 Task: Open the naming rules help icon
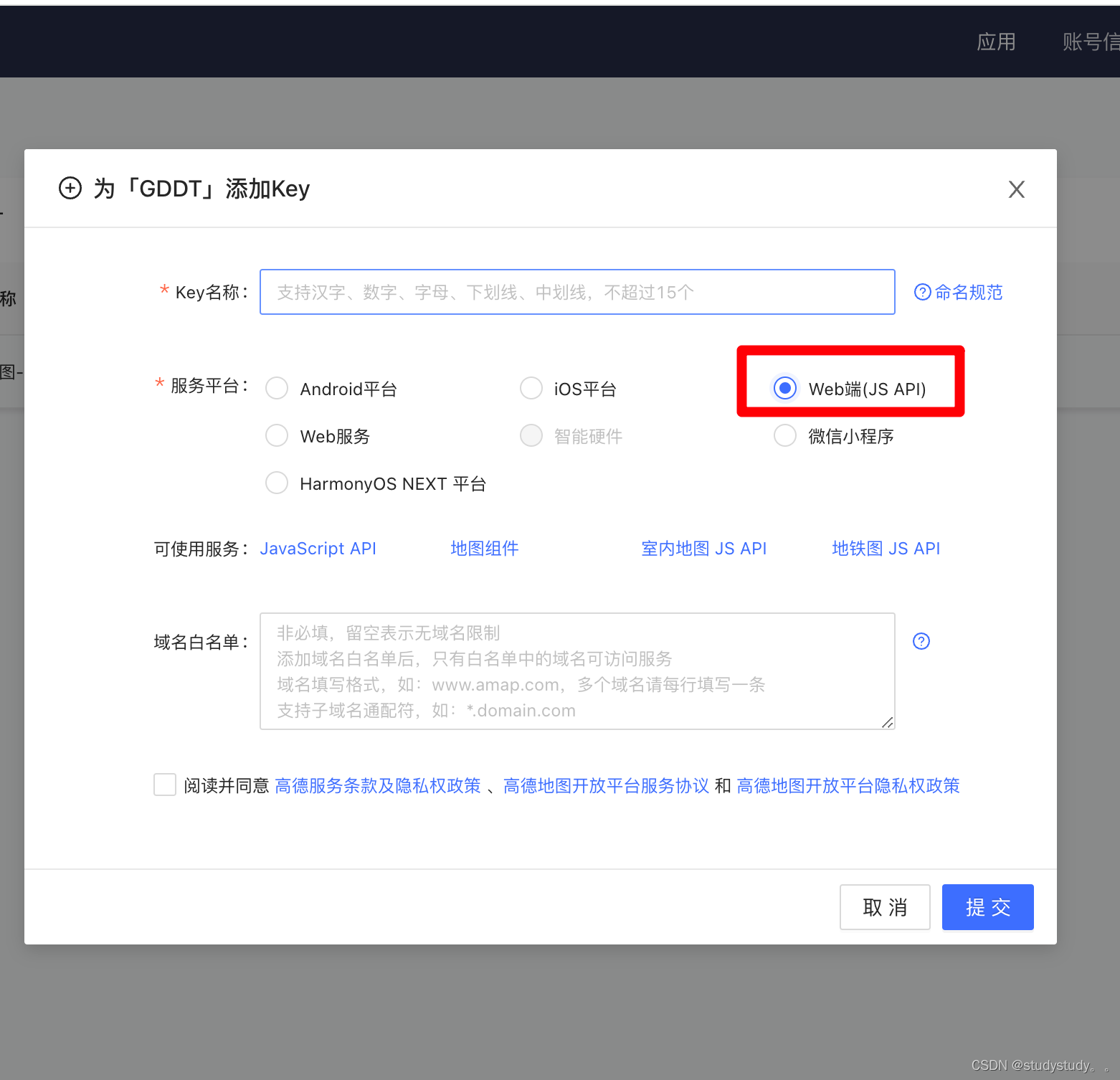click(922, 292)
